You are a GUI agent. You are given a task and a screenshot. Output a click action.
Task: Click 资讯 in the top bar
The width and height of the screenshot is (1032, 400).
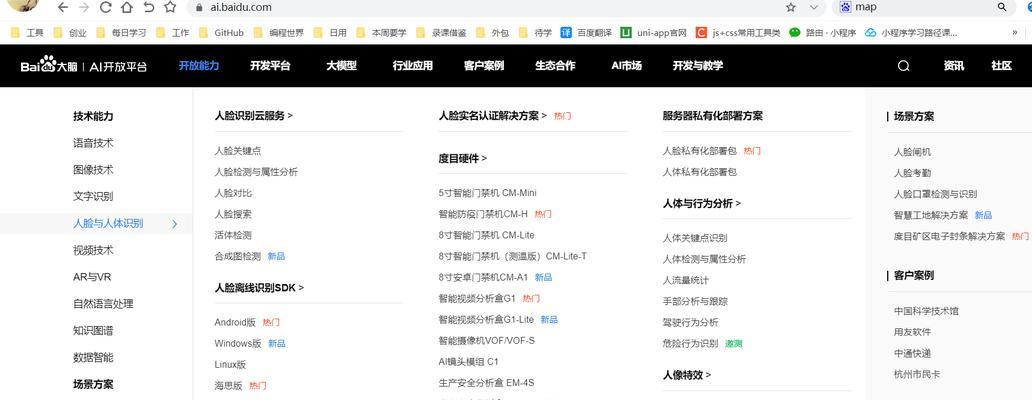pyautogui.click(x=954, y=66)
